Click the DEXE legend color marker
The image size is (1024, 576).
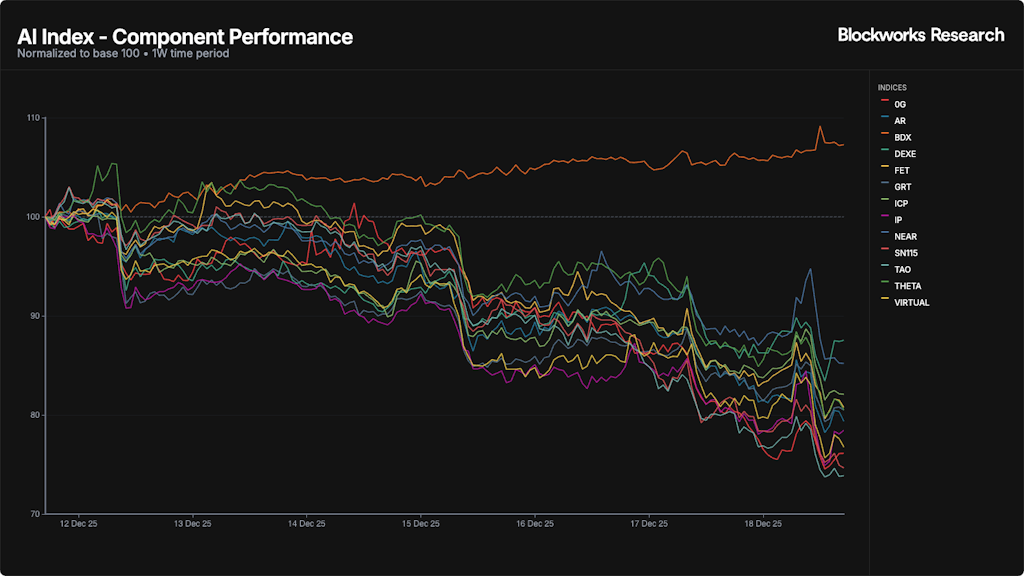click(883, 154)
